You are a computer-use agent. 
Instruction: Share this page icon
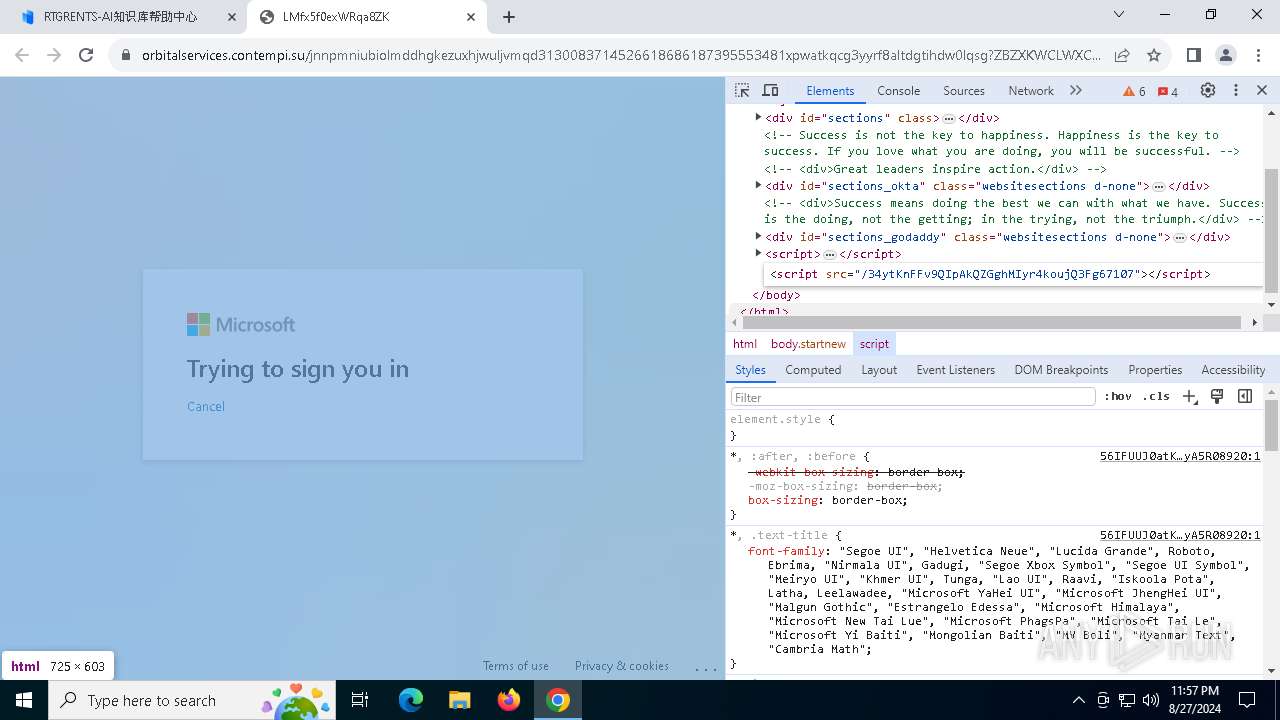[x=1122, y=55]
